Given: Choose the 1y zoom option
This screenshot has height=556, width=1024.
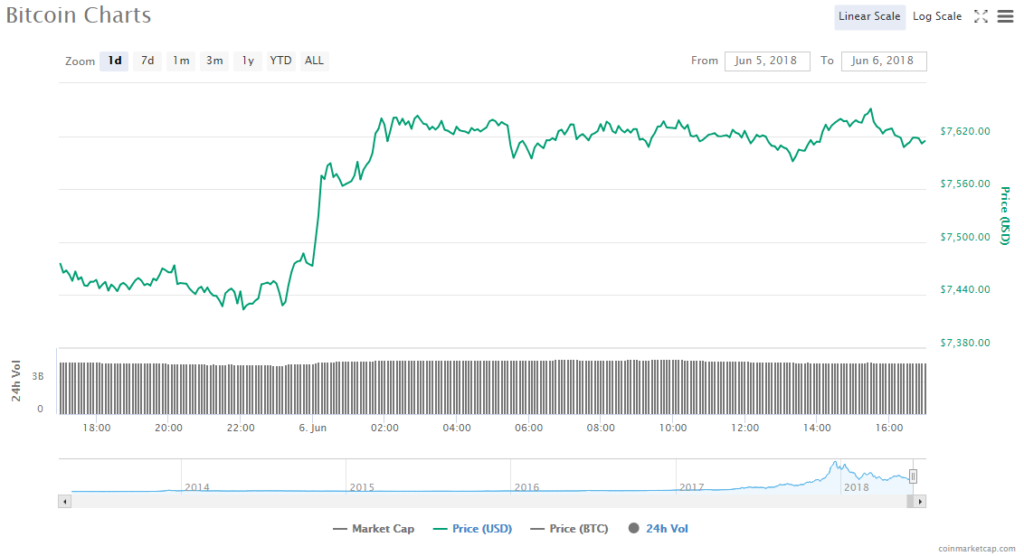Looking at the screenshot, I should coord(247,61).
